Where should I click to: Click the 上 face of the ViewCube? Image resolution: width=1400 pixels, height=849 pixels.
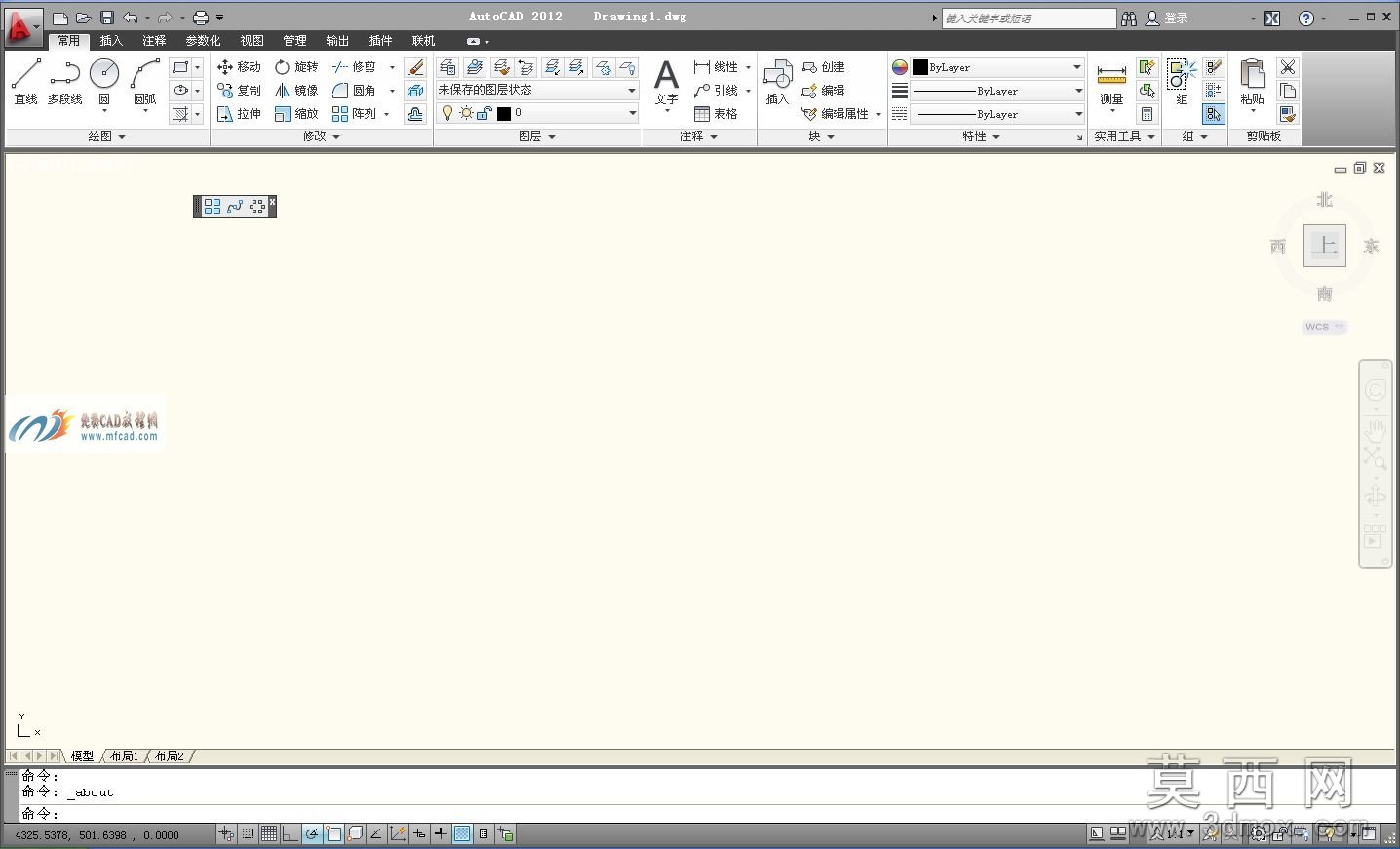pyautogui.click(x=1324, y=246)
